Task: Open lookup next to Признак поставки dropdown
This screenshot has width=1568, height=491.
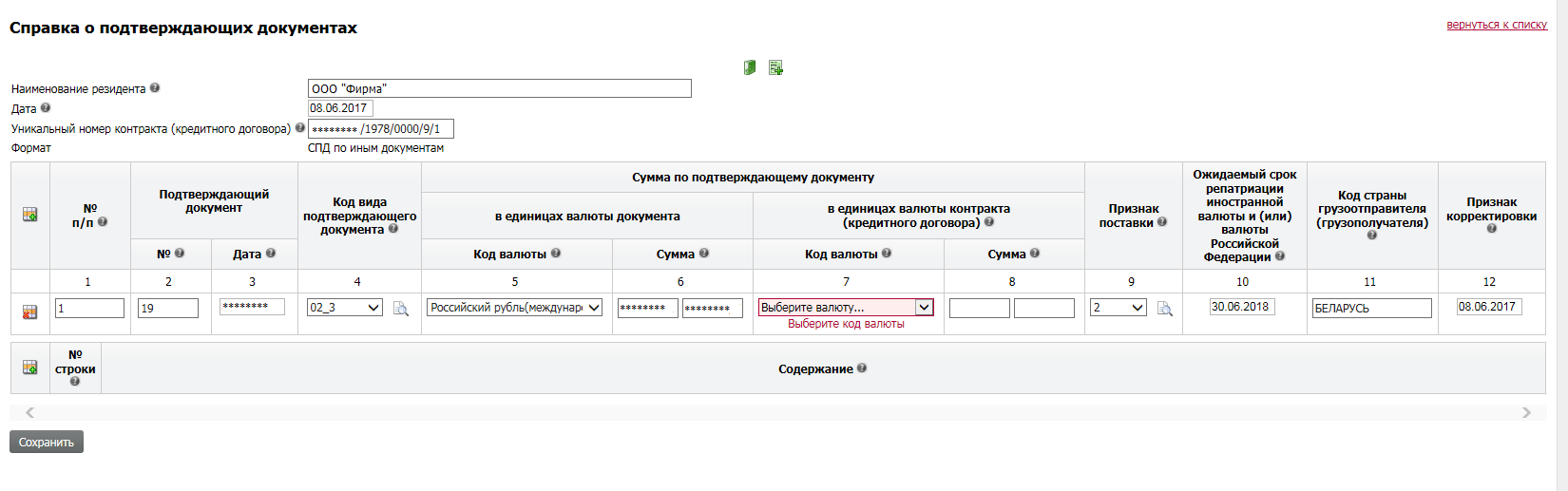Action: coord(1164,309)
